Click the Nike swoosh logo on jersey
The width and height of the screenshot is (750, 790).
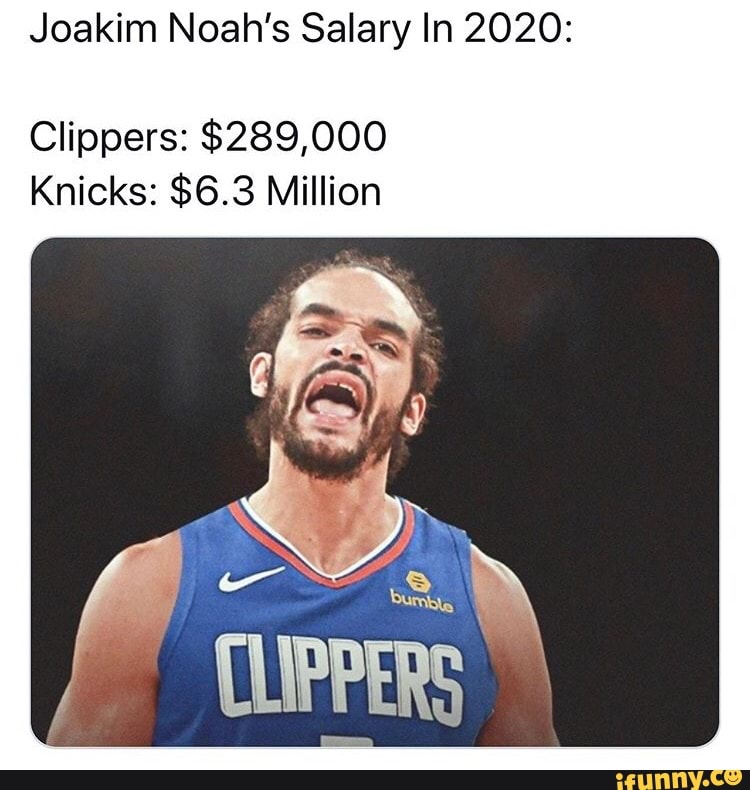[x=251, y=578]
